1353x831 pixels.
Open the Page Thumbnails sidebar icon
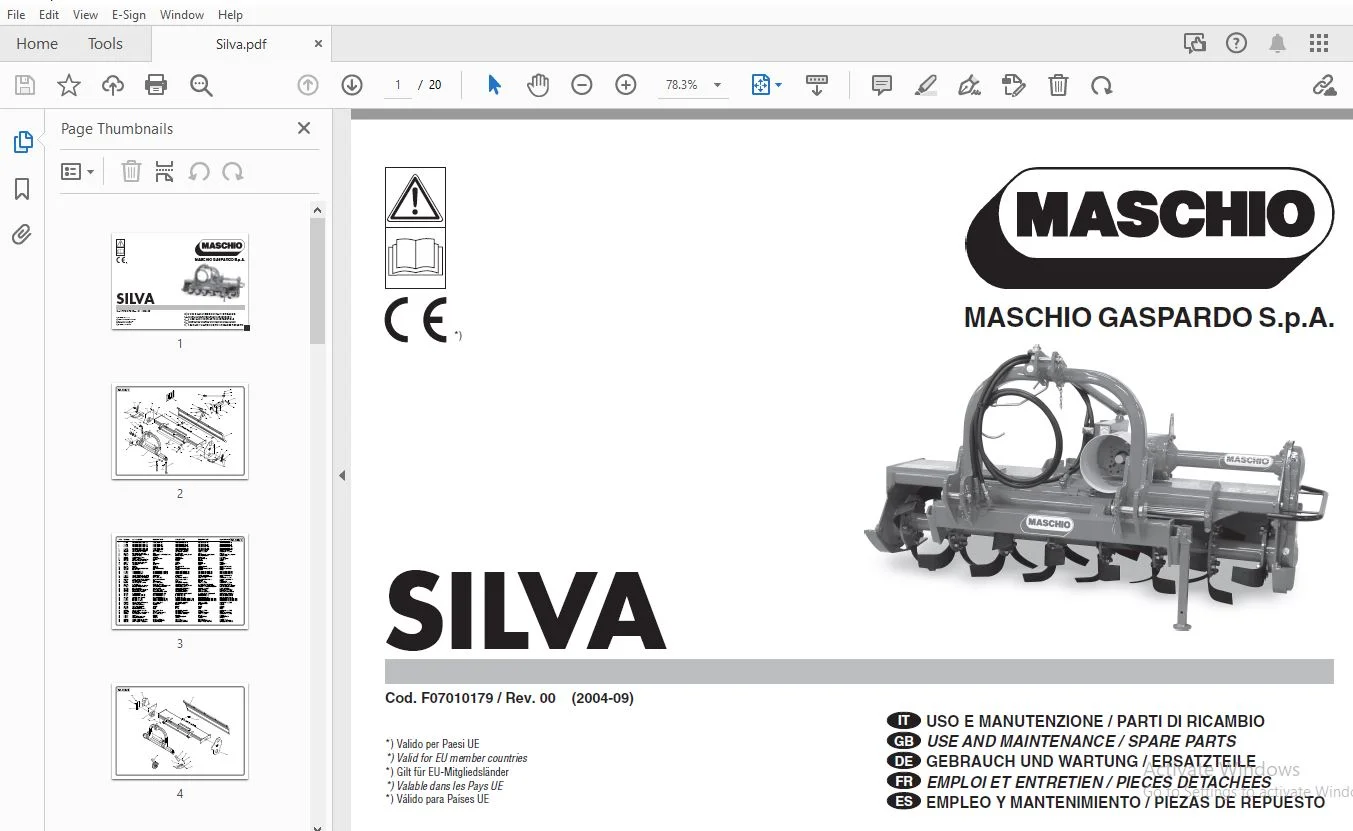[22, 142]
